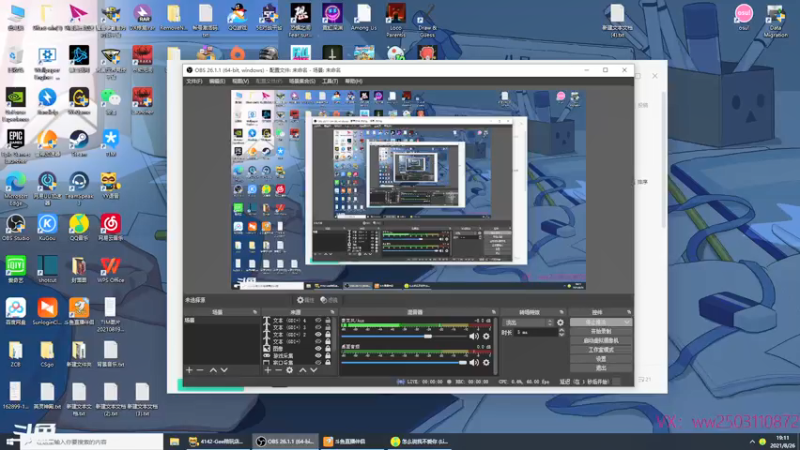Pop out the 来源 dock panel
The width and height of the screenshot is (800, 450).
332,312
